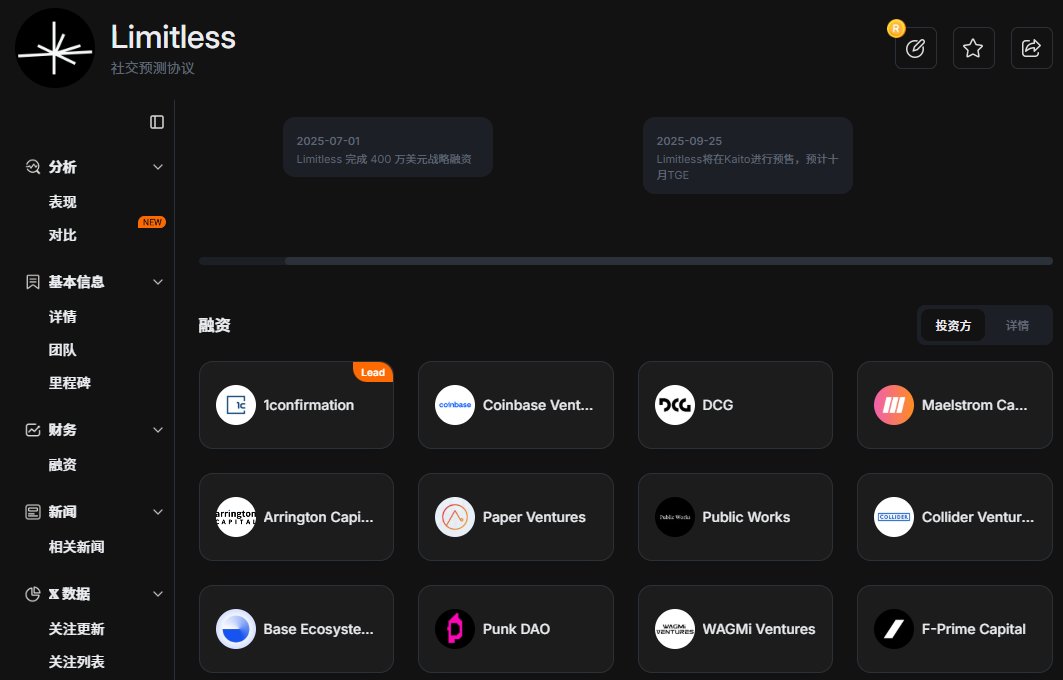Click the 新闻 section news icon

(33, 512)
